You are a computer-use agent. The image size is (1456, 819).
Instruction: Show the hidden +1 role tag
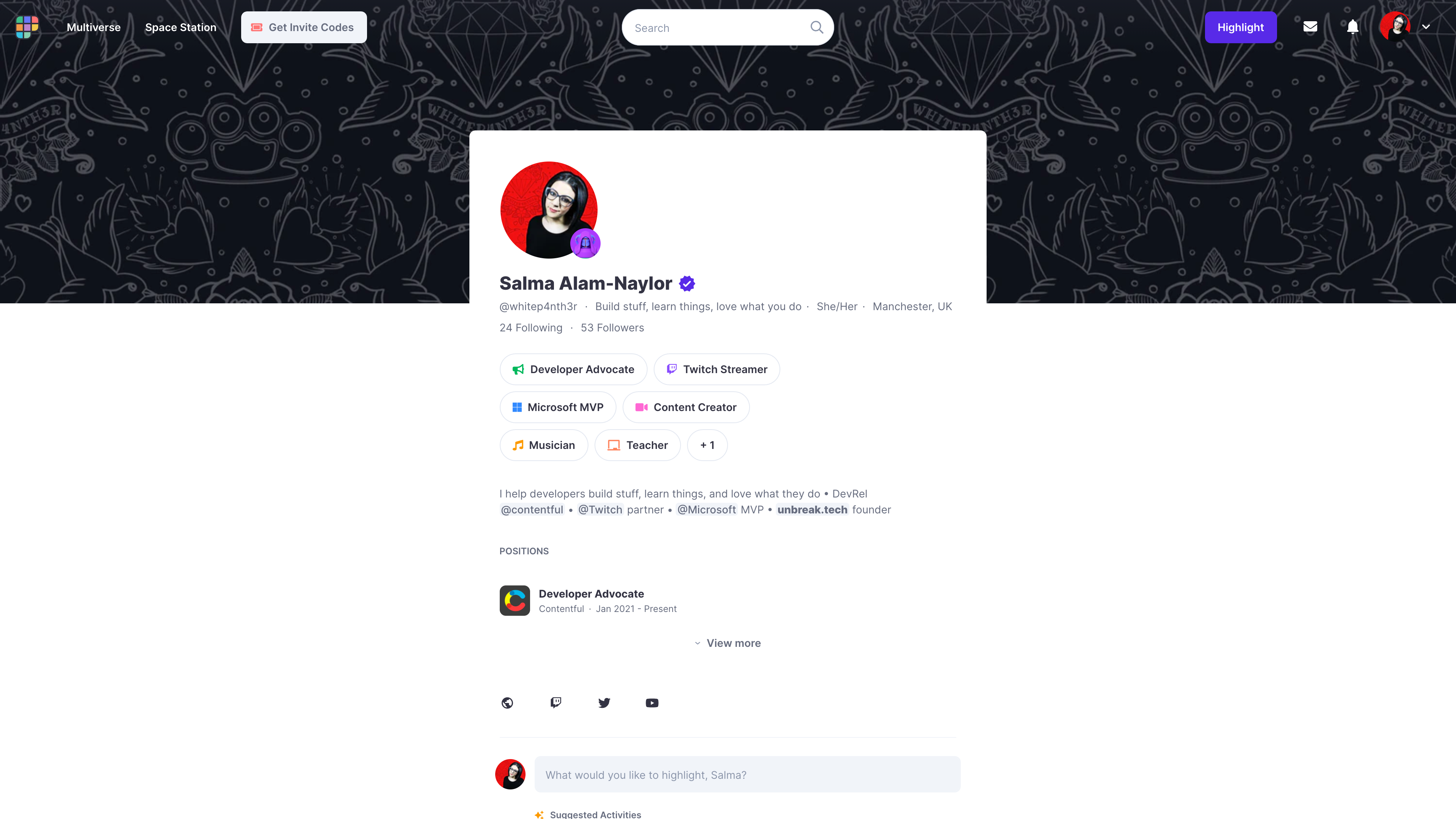(707, 445)
